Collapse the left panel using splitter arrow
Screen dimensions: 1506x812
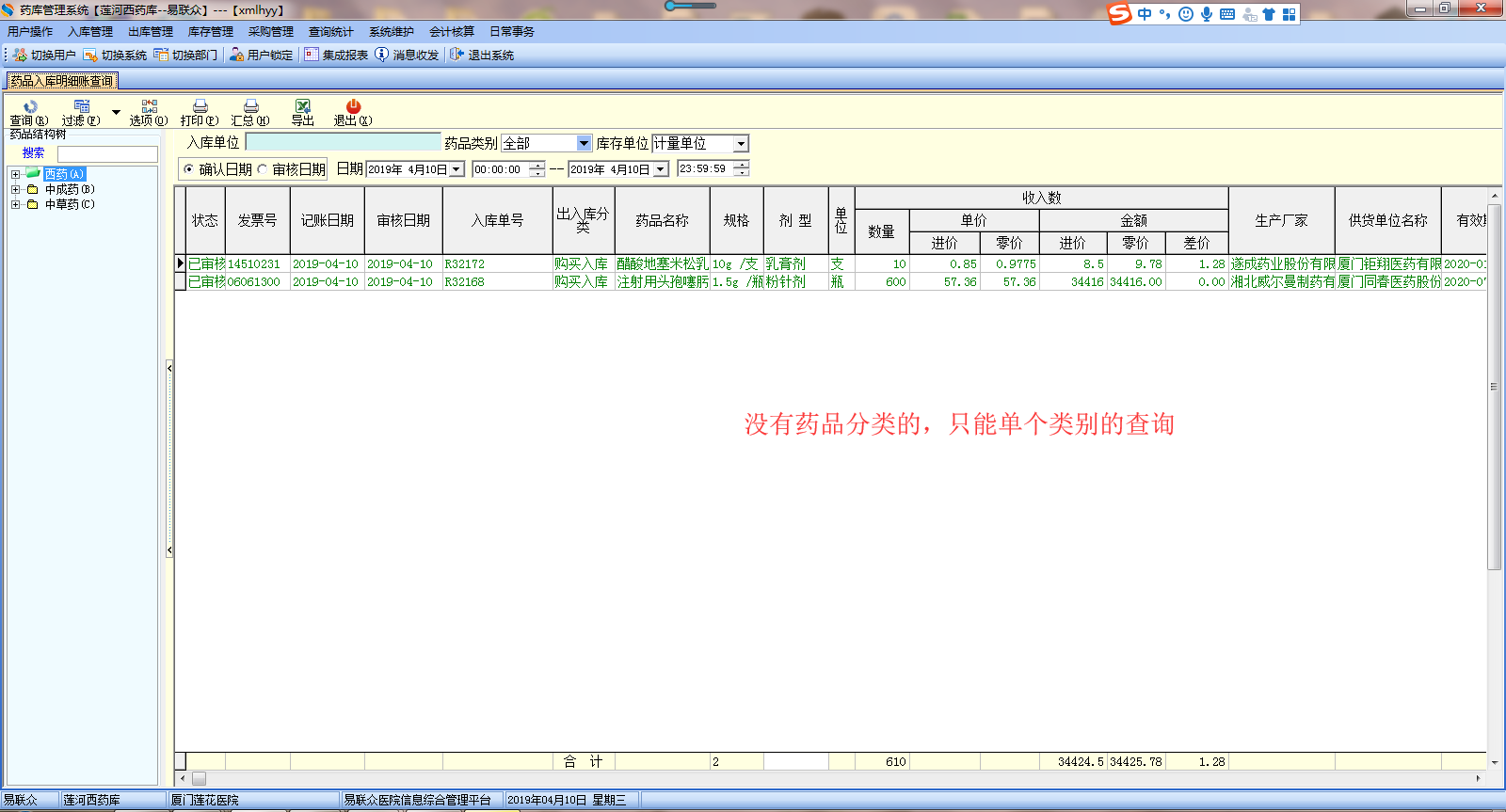(169, 368)
